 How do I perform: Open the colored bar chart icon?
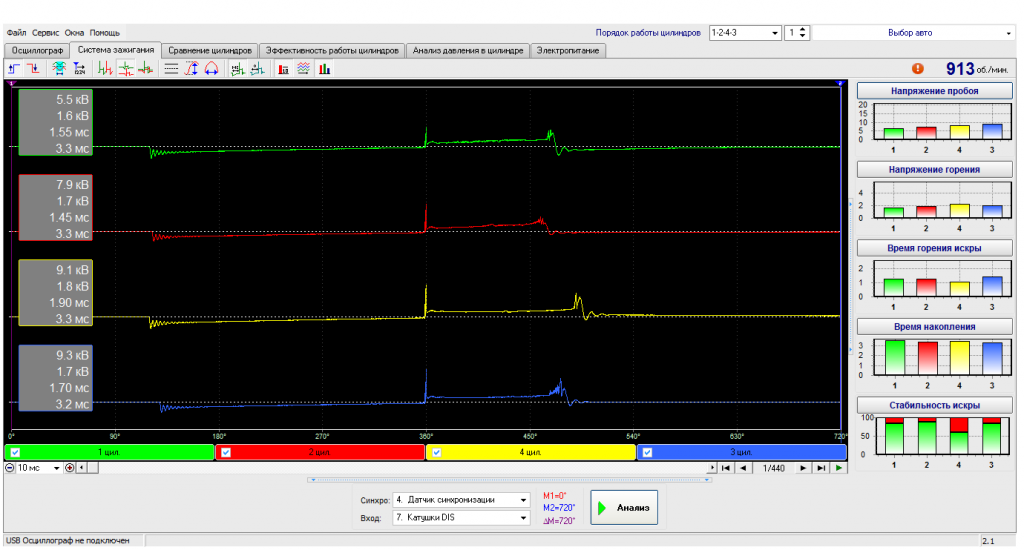pos(324,69)
